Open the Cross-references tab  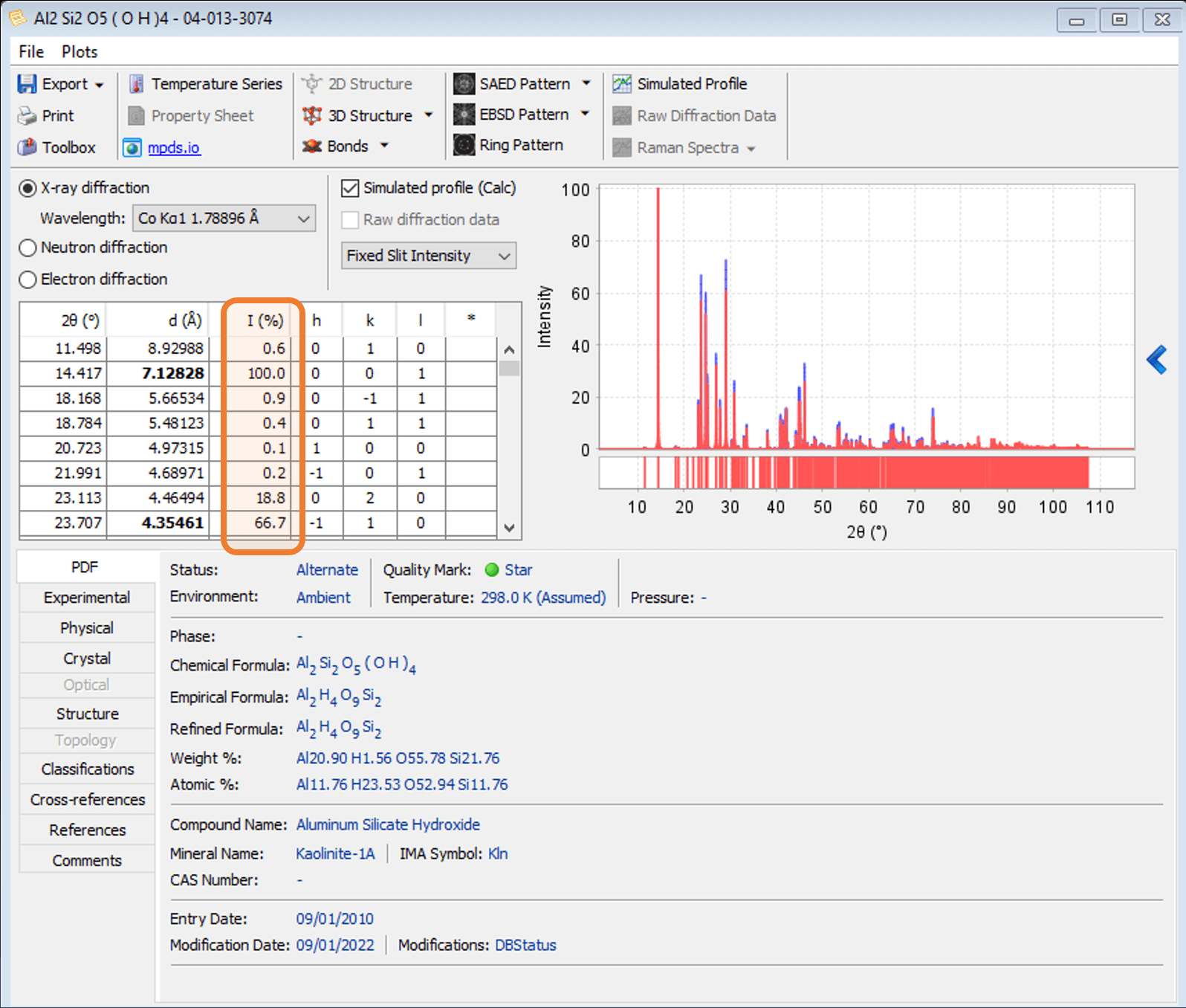click(x=87, y=800)
